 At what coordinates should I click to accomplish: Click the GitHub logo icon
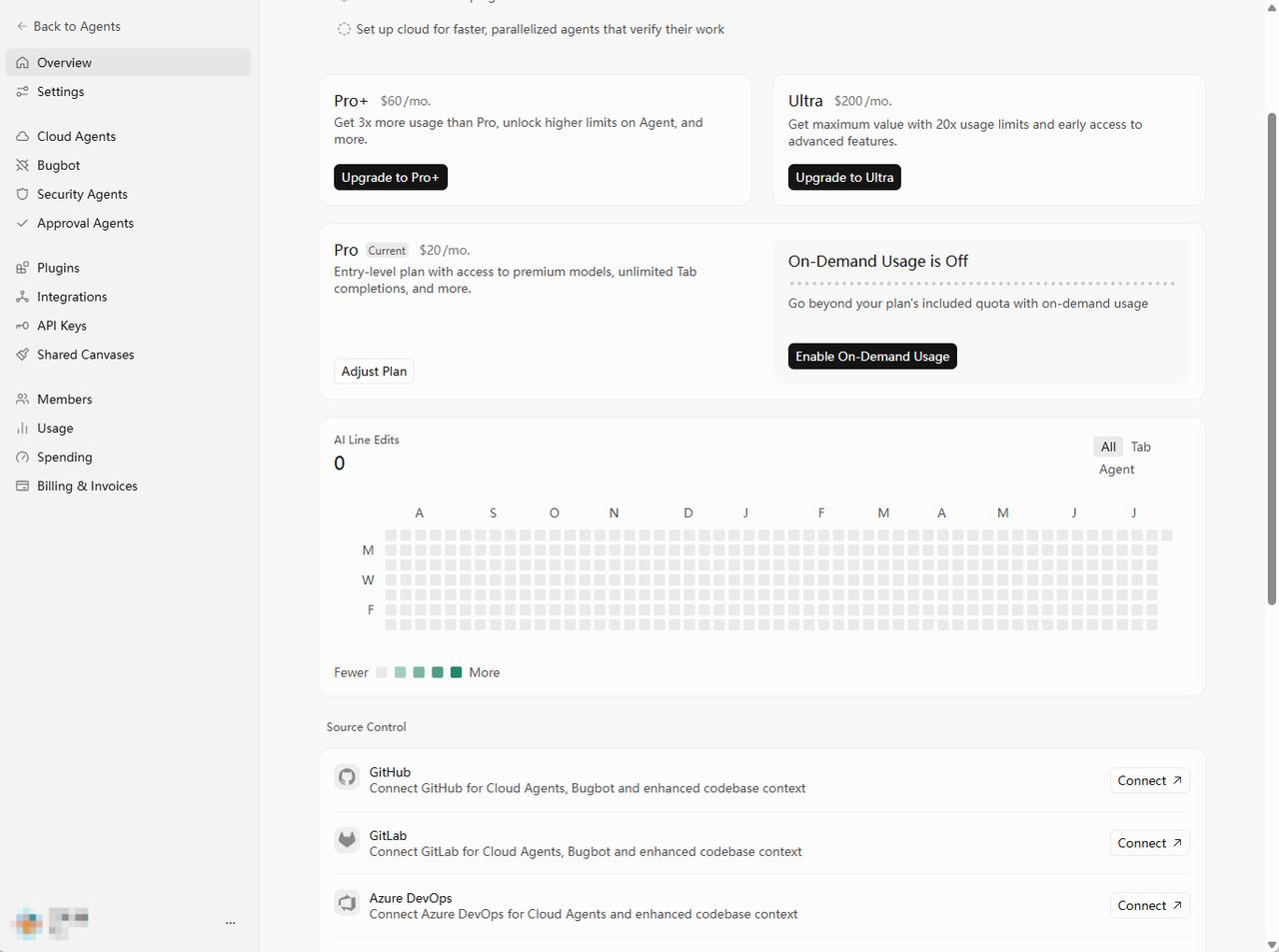click(x=347, y=777)
